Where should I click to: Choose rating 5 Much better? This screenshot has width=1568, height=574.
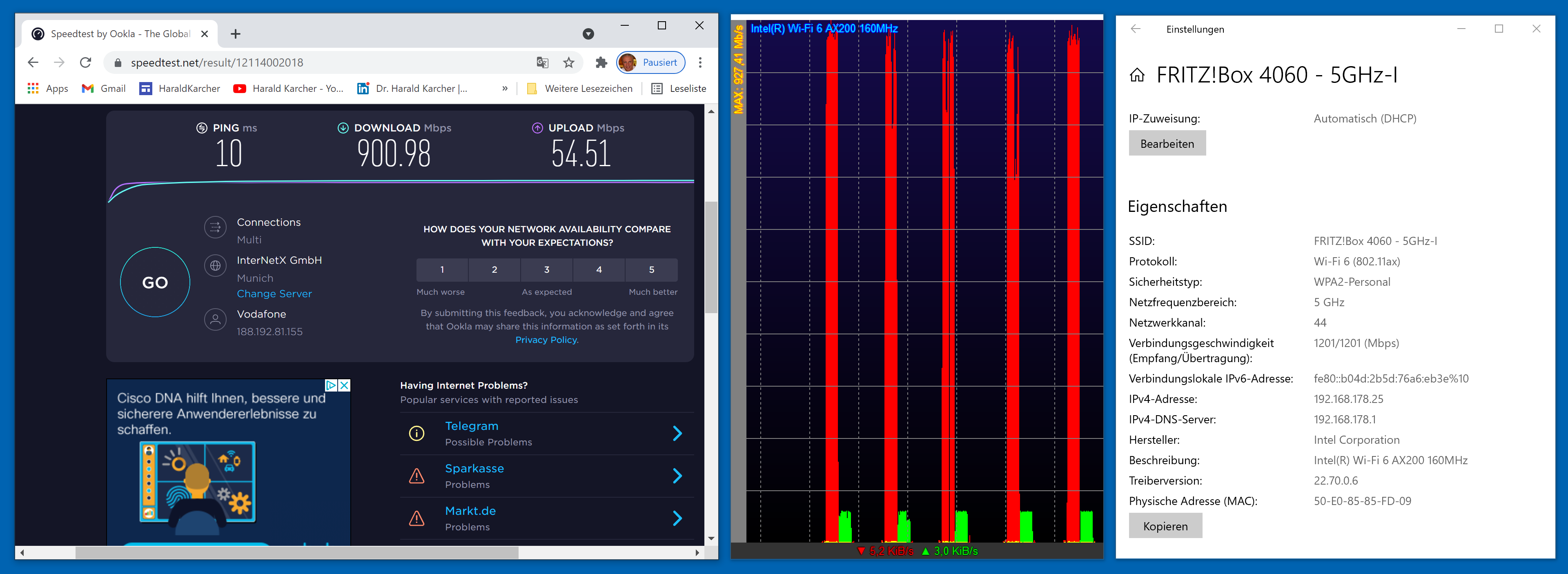[651, 270]
